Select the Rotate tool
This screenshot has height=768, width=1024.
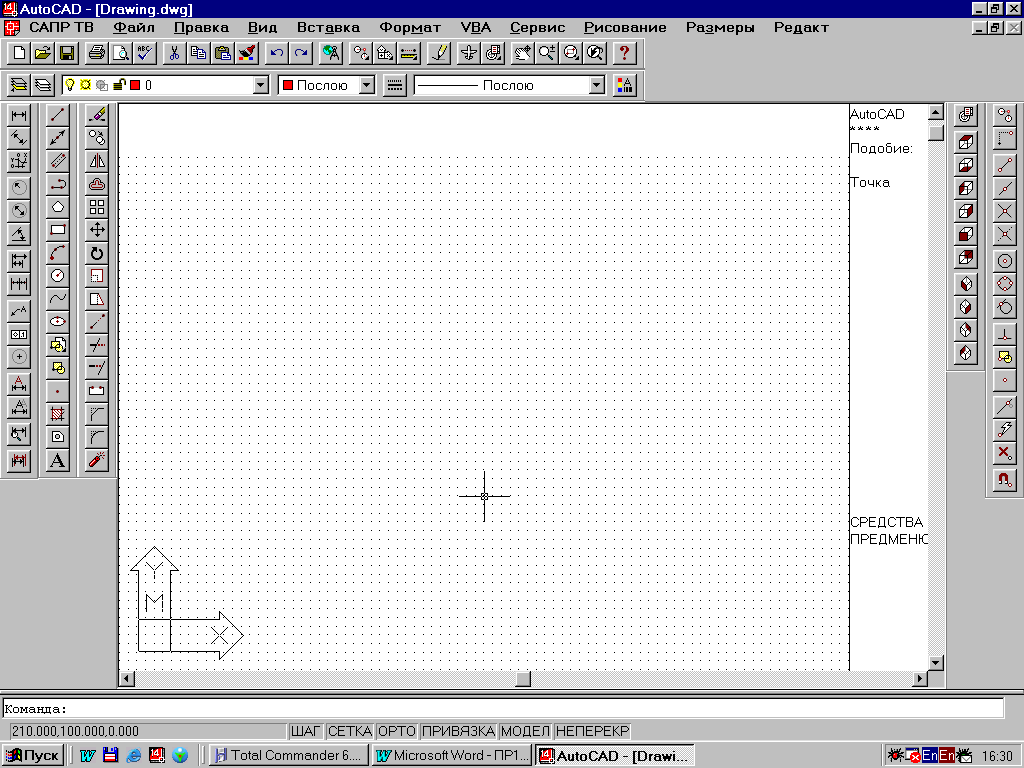[x=97, y=253]
